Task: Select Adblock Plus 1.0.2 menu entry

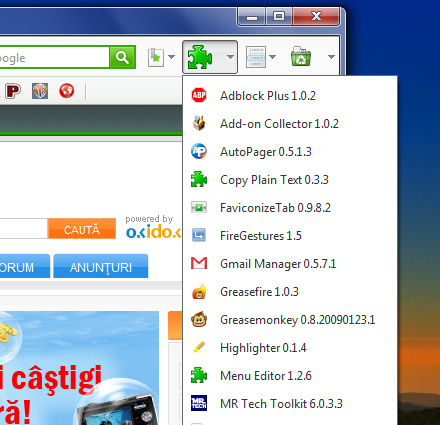Action: [x=290, y=96]
